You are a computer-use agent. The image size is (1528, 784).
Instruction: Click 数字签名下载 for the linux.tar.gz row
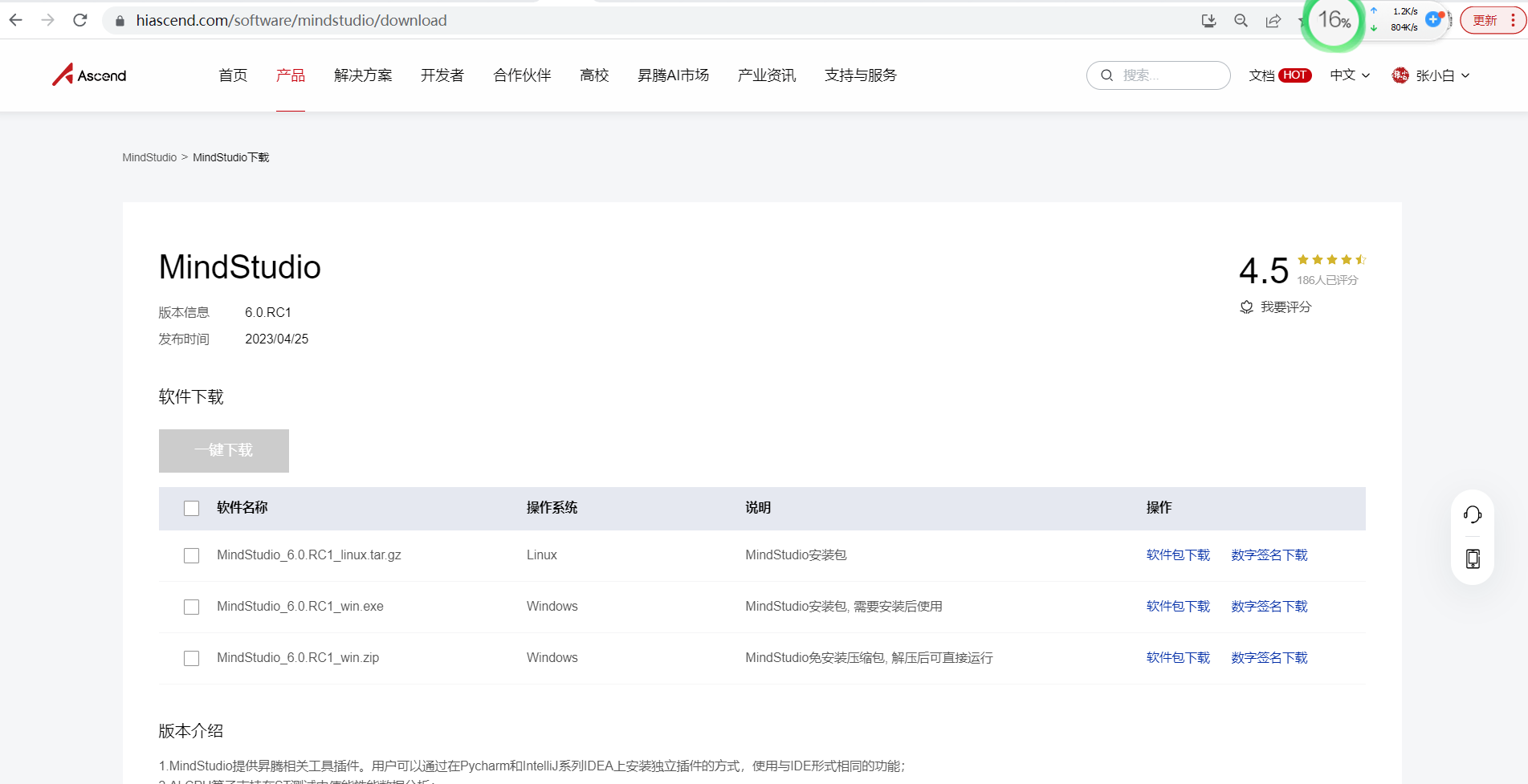click(1269, 555)
